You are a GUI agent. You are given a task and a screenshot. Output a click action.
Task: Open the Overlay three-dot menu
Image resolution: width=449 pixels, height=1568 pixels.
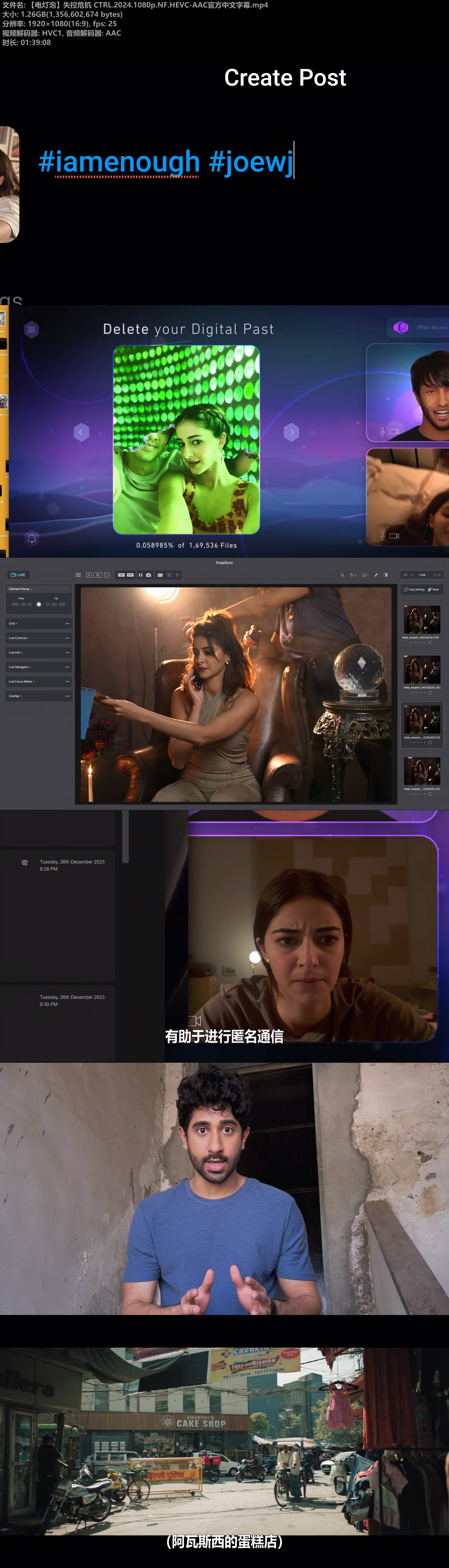[68, 696]
